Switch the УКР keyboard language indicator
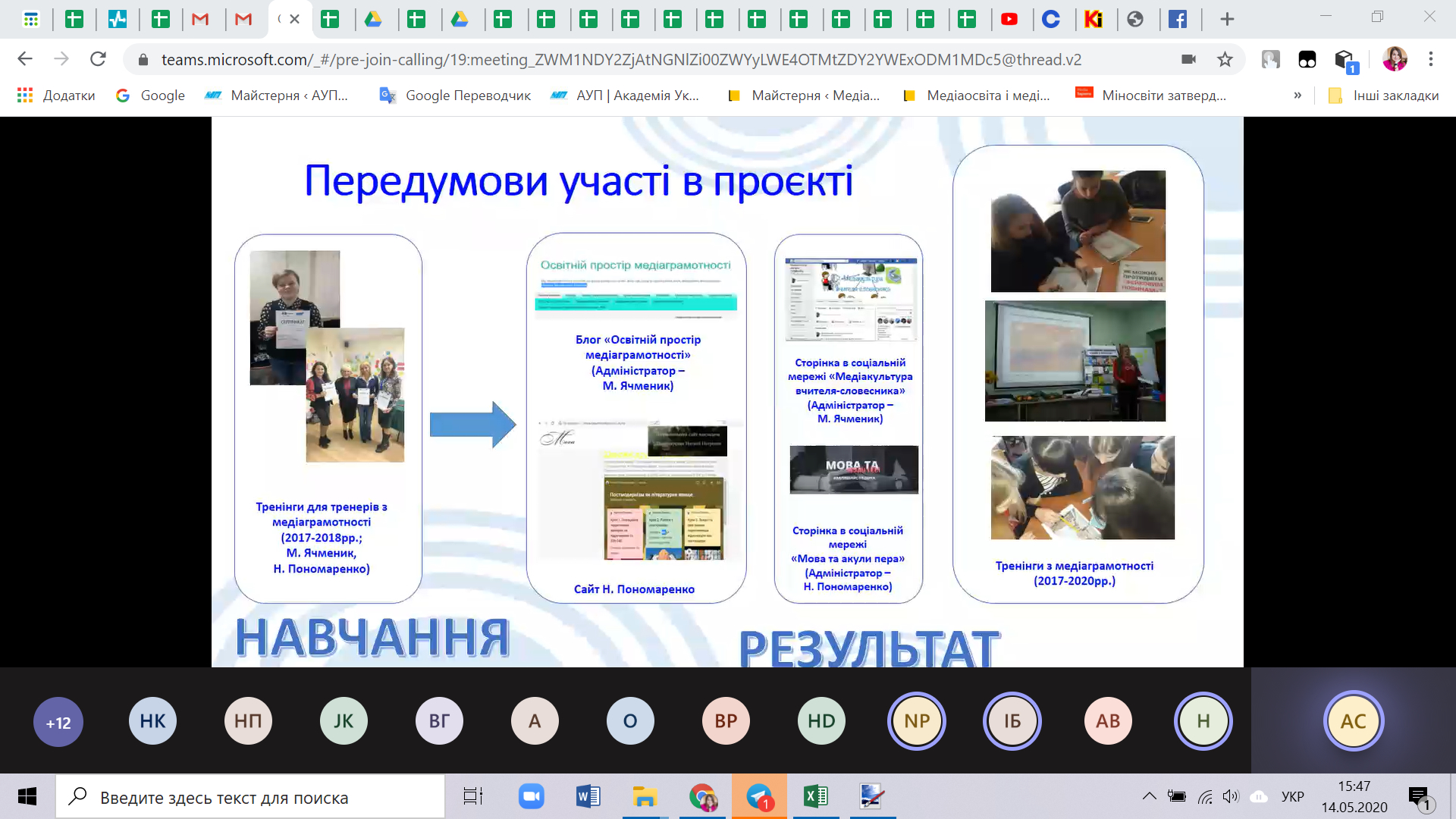 [x=1292, y=796]
